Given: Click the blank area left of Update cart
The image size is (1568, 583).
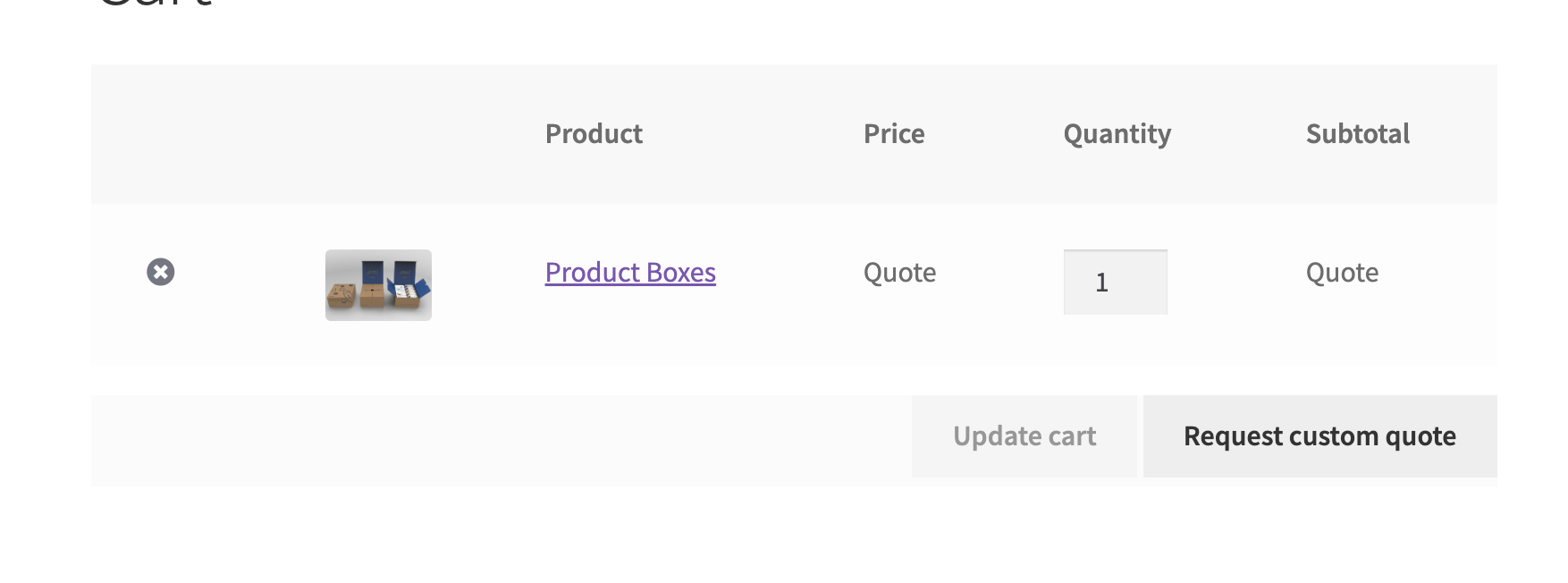Looking at the screenshot, I should (501, 441).
